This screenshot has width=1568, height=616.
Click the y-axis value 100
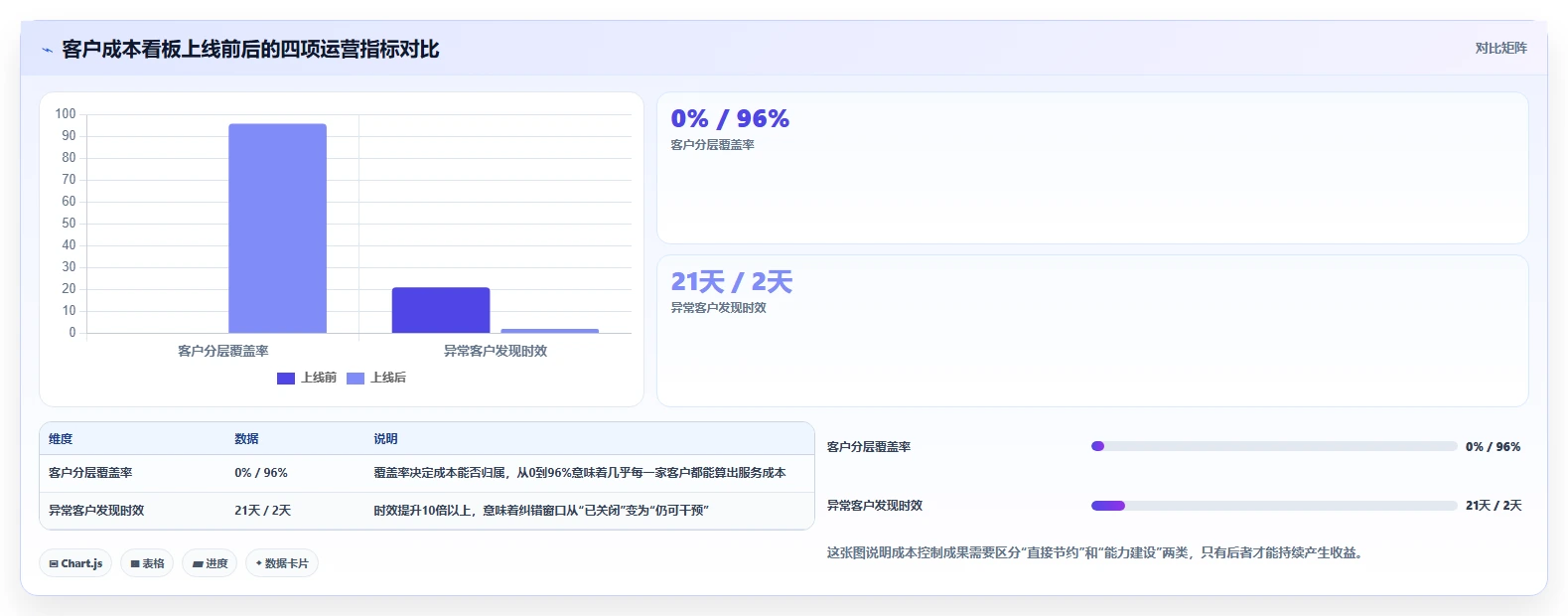pyautogui.click(x=66, y=114)
